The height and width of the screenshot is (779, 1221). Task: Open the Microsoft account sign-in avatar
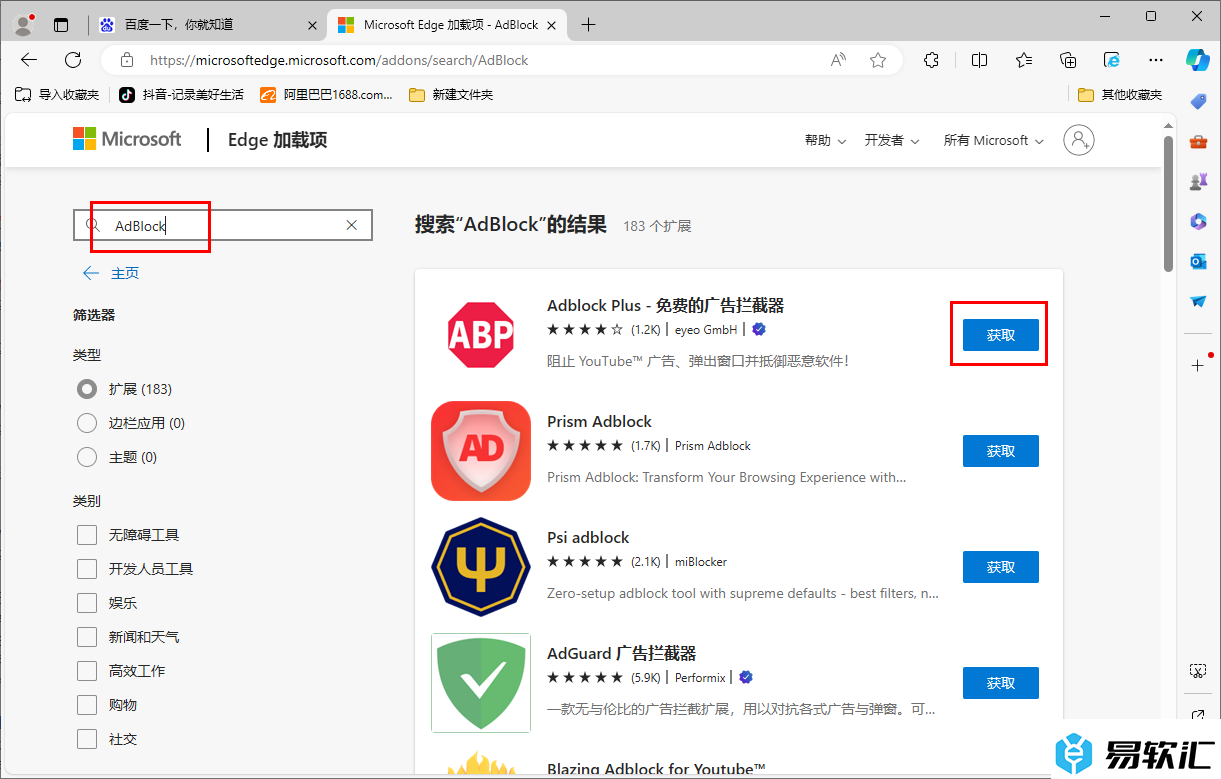[1079, 140]
